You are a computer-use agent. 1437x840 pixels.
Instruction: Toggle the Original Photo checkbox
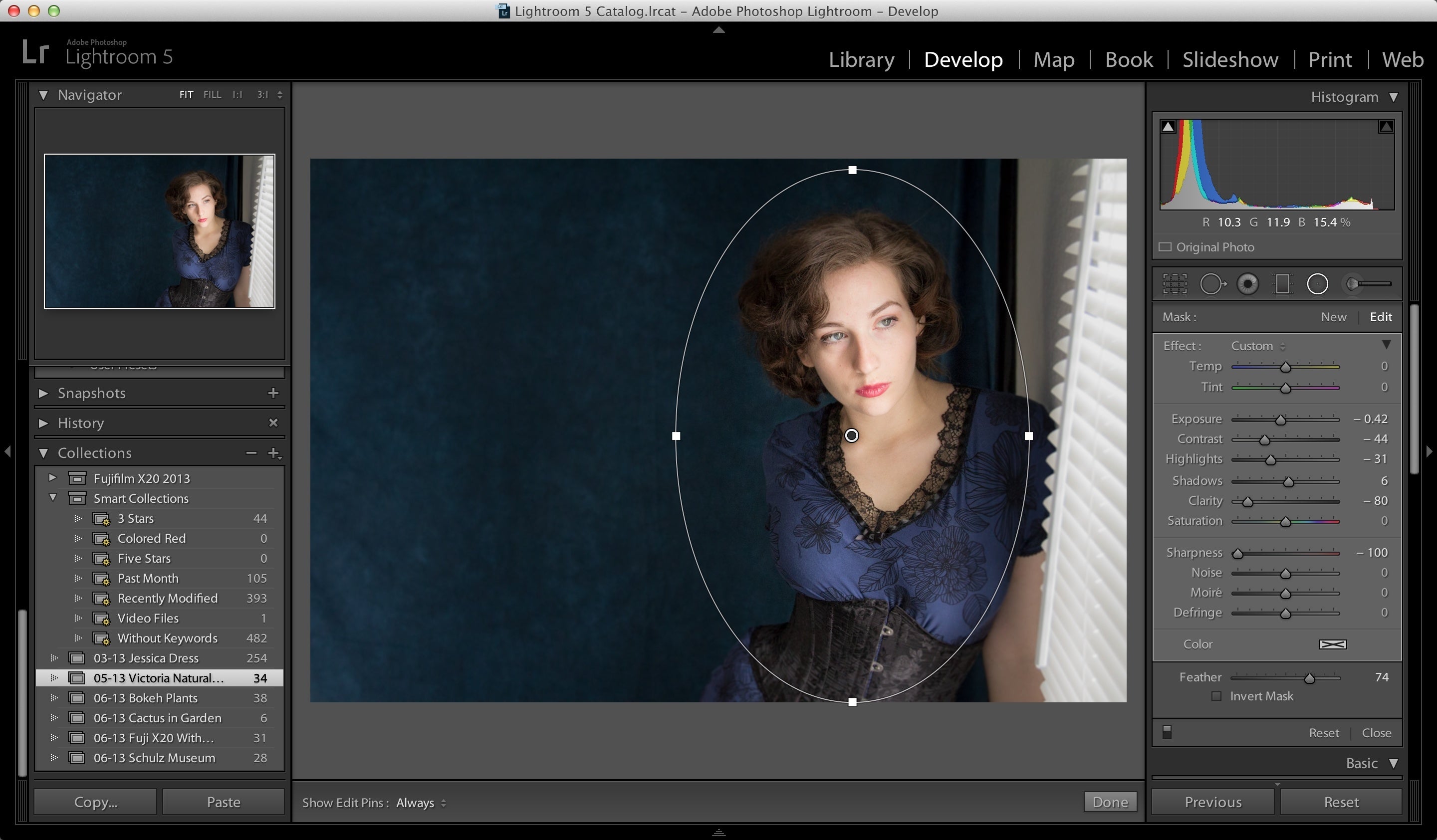point(1165,247)
